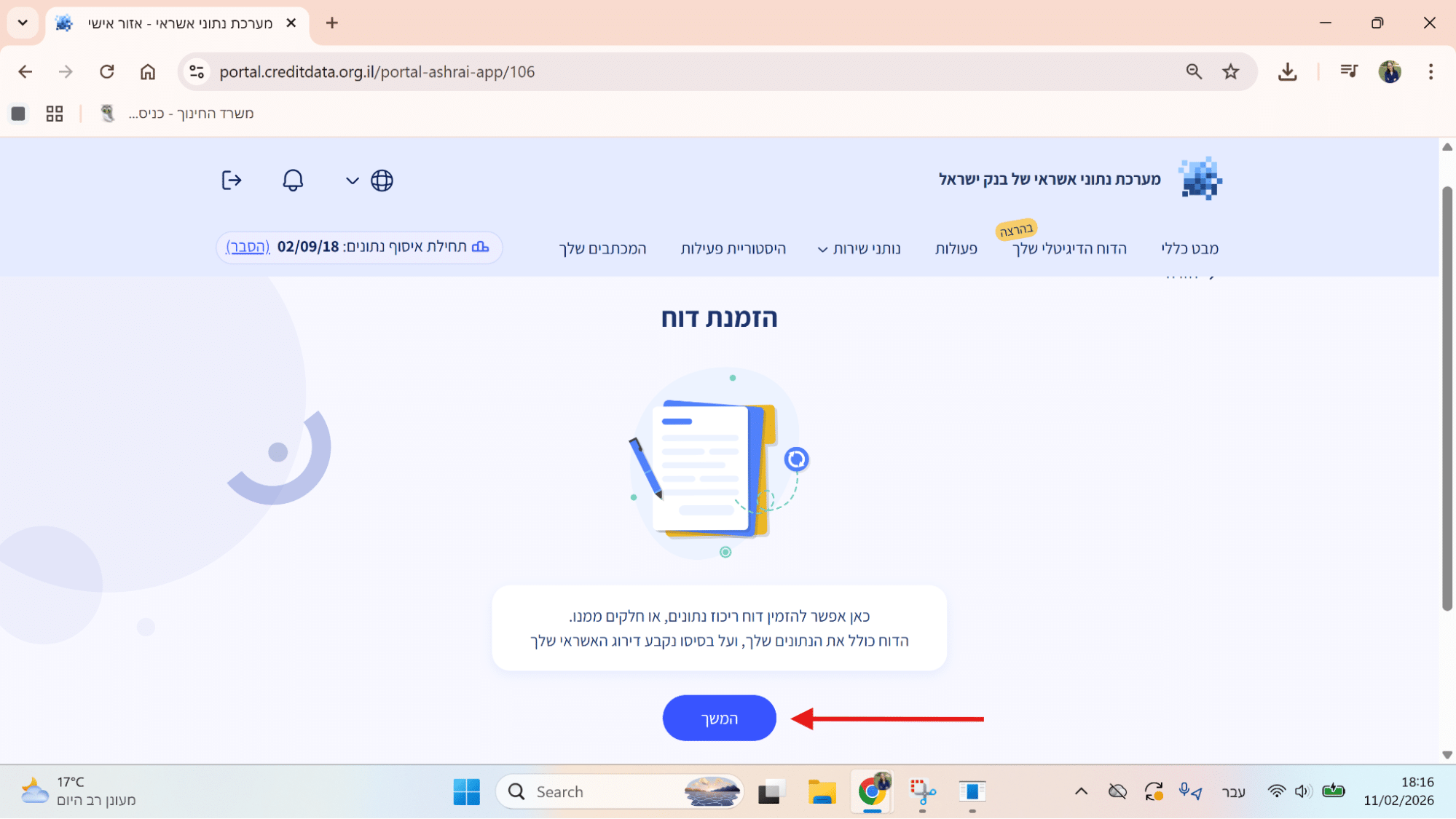Open site information icon beside URL
The image size is (1456, 819).
[x=197, y=71]
